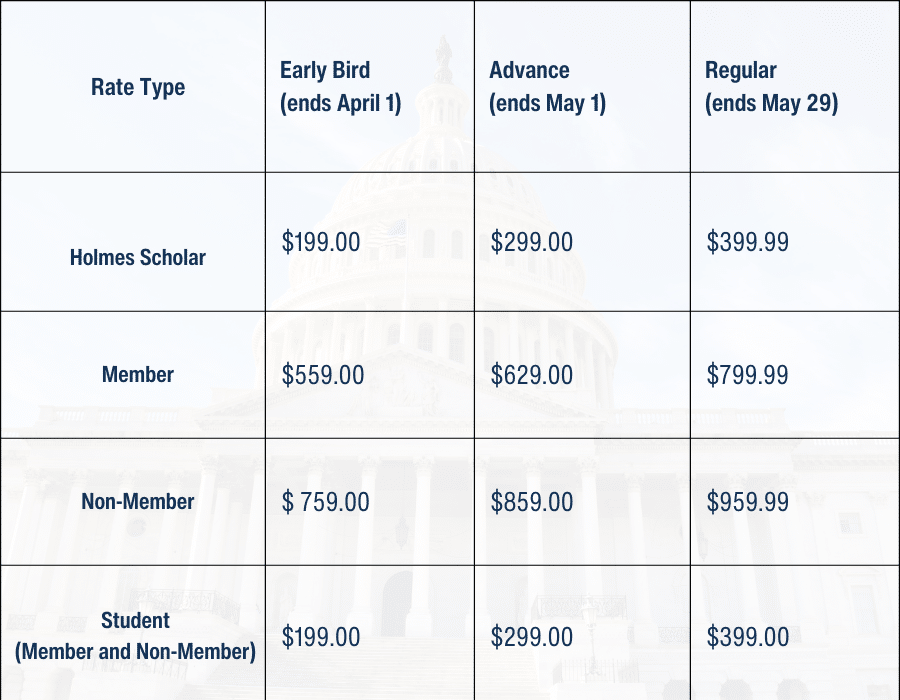Select Non-Member advance price $859.00
The width and height of the screenshot is (900, 700).
[532, 501]
